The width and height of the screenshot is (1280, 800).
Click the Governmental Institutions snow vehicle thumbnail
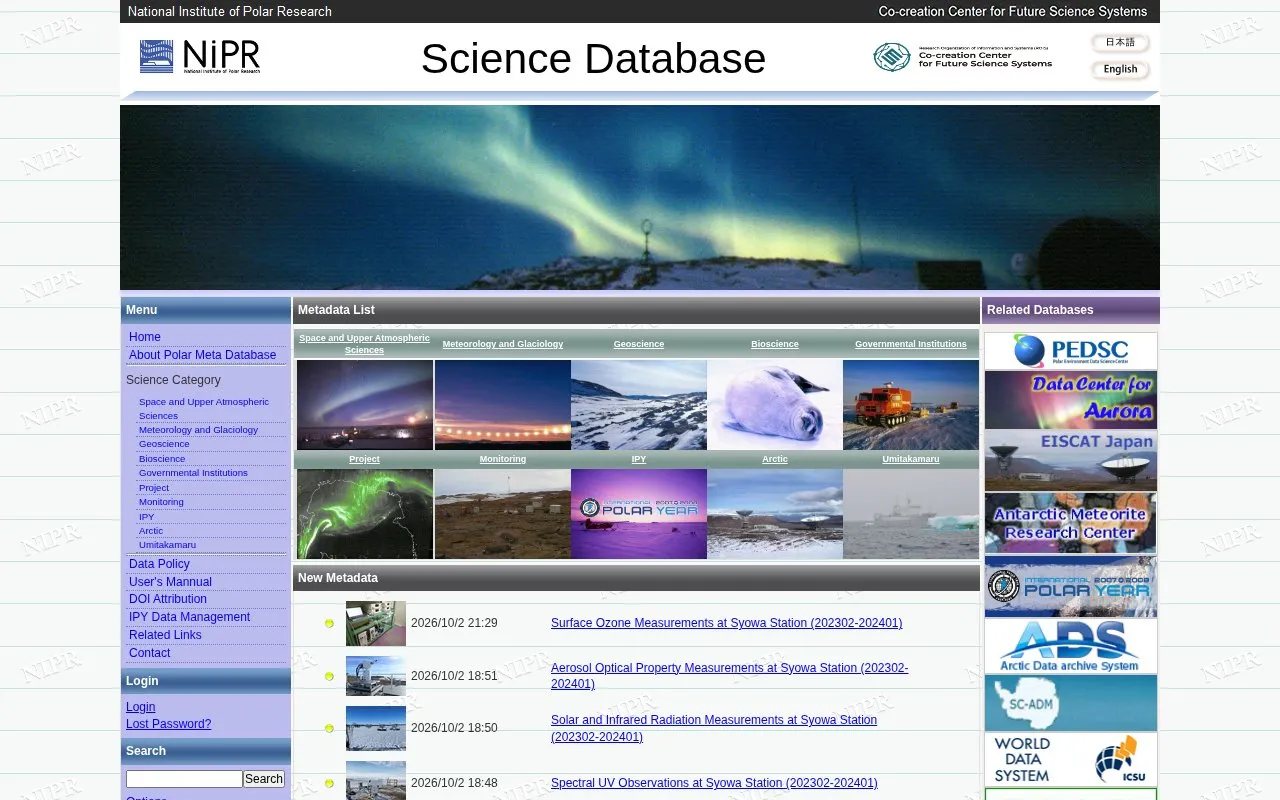coord(911,405)
